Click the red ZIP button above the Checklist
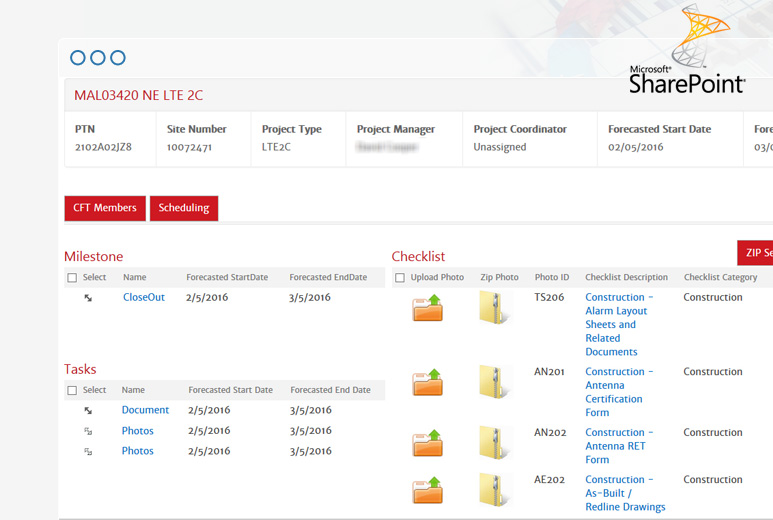Viewport: 773px width, 520px height. [755, 253]
